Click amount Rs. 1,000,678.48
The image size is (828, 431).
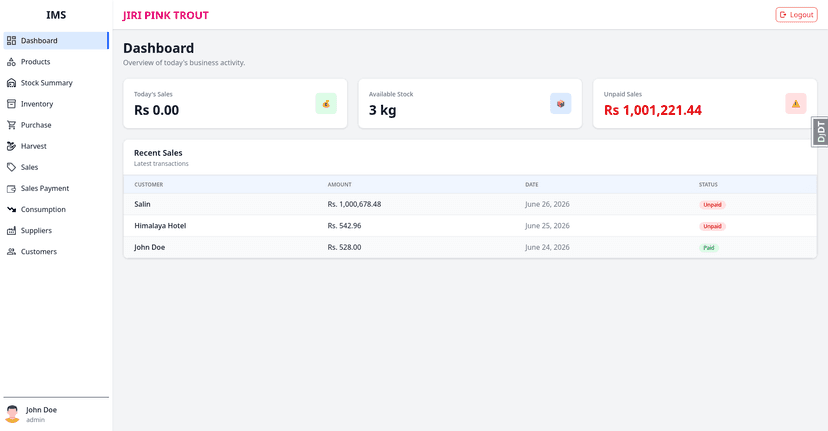354,204
